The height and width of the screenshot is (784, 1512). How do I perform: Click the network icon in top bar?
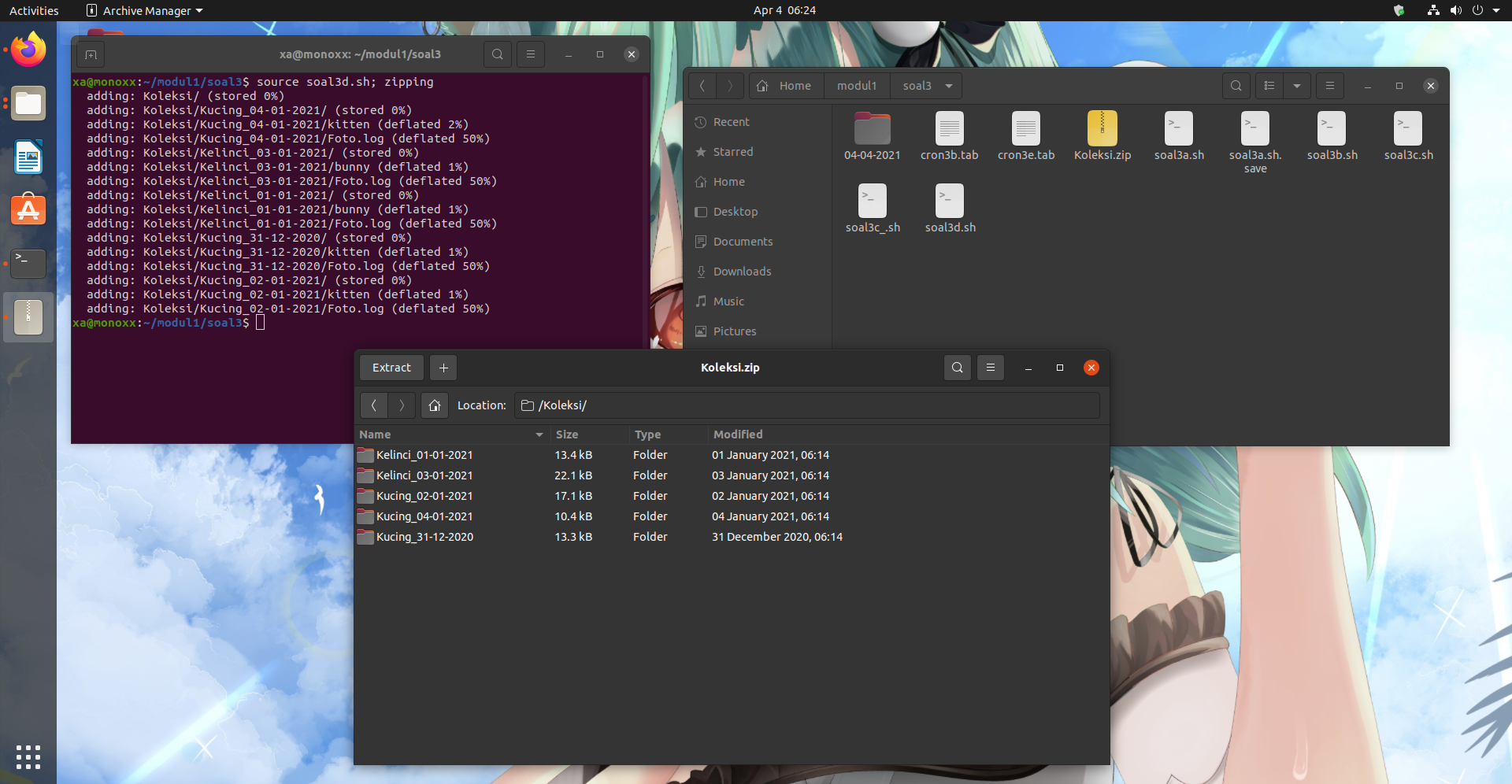[1433, 10]
